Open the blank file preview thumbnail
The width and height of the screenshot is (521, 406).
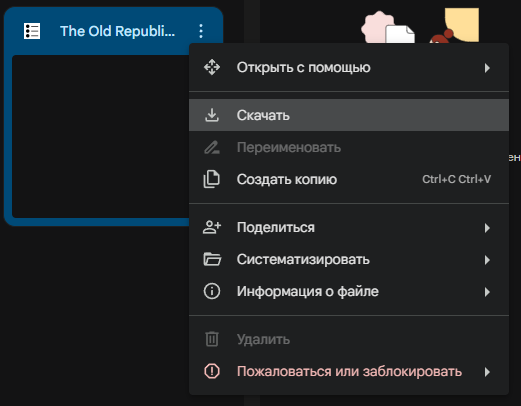pos(101,136)
